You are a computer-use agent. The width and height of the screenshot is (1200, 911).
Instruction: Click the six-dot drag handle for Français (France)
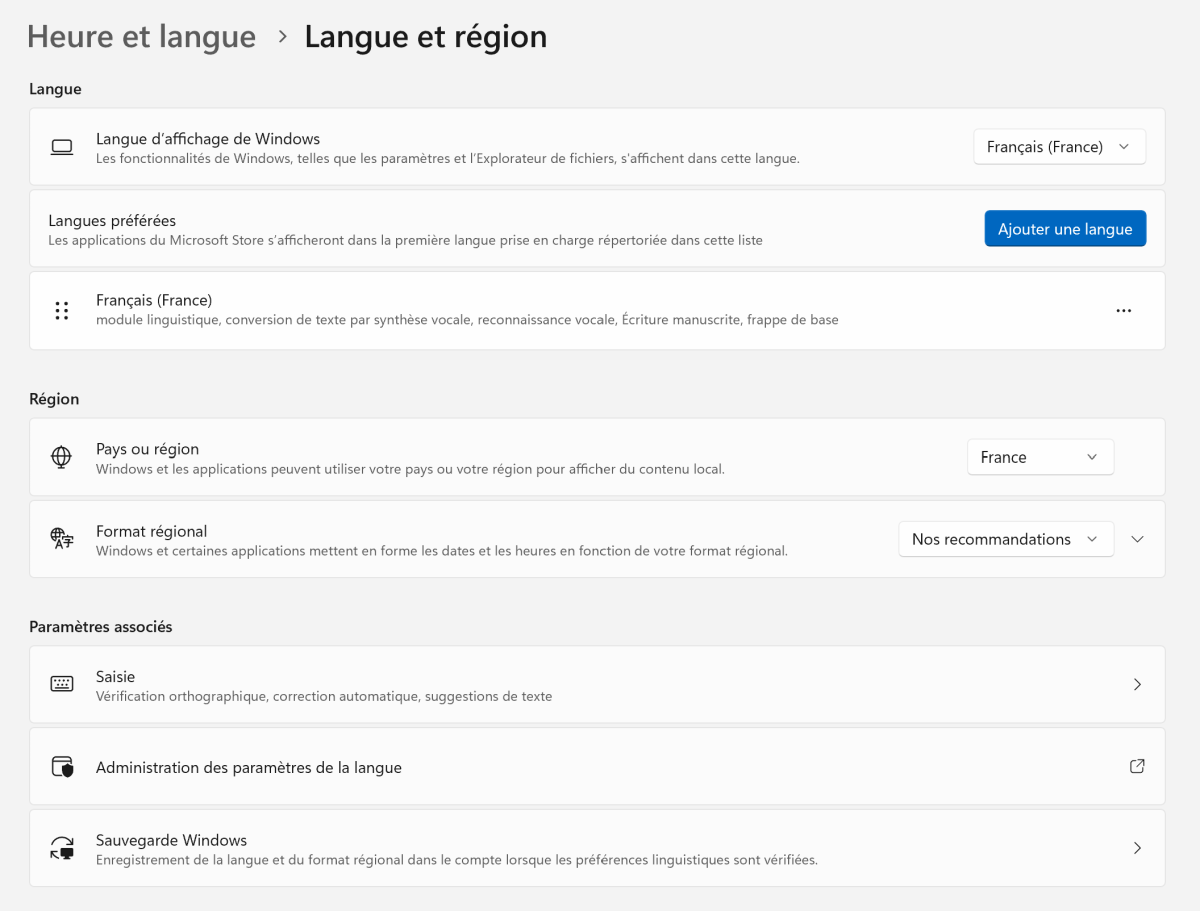click(x=62, y=311)
